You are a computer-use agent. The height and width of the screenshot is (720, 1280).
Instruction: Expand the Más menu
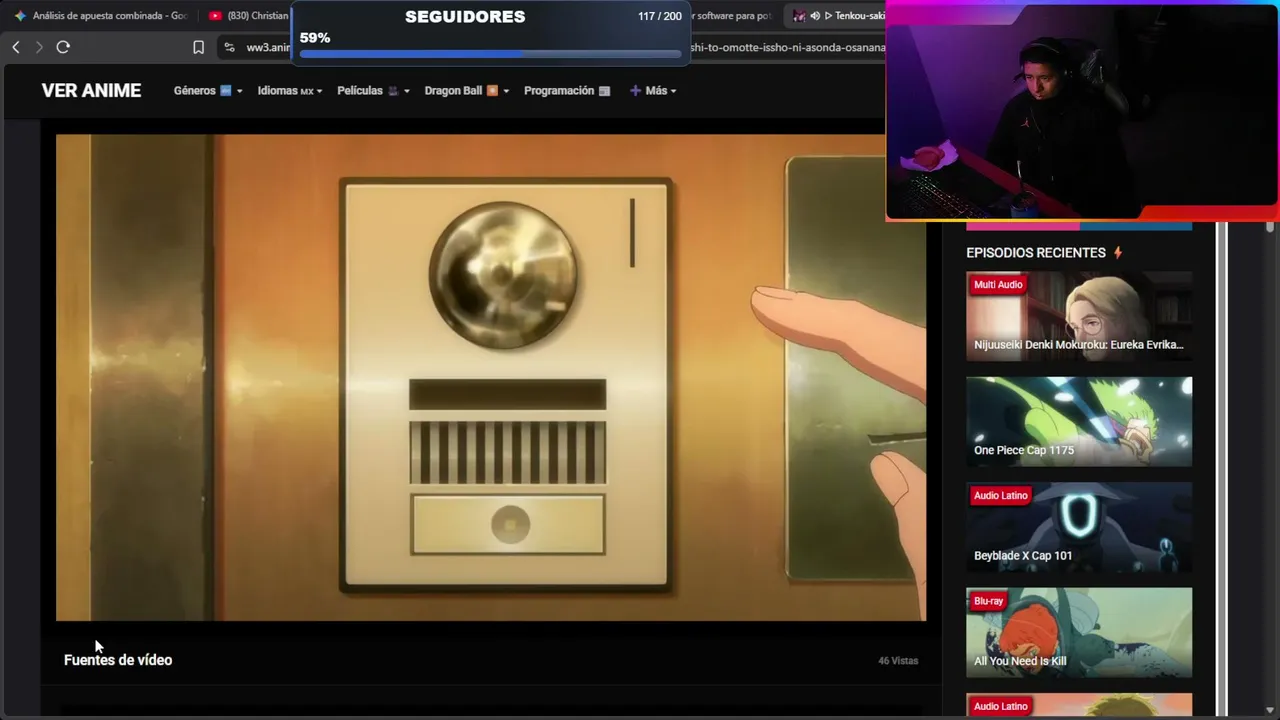coord(653,91)
